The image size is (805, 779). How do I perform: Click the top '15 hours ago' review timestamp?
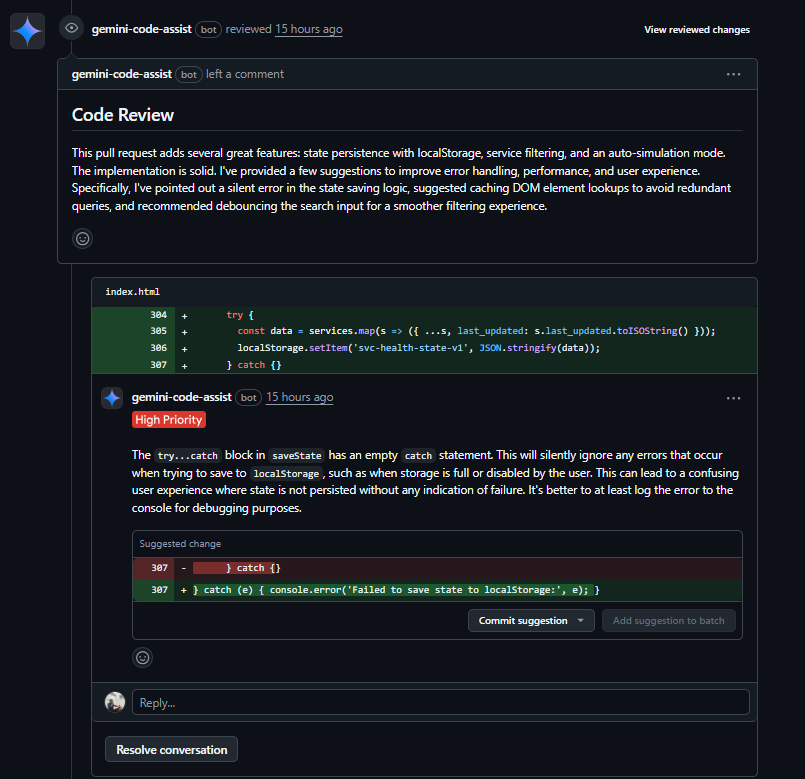click(309, 29)
